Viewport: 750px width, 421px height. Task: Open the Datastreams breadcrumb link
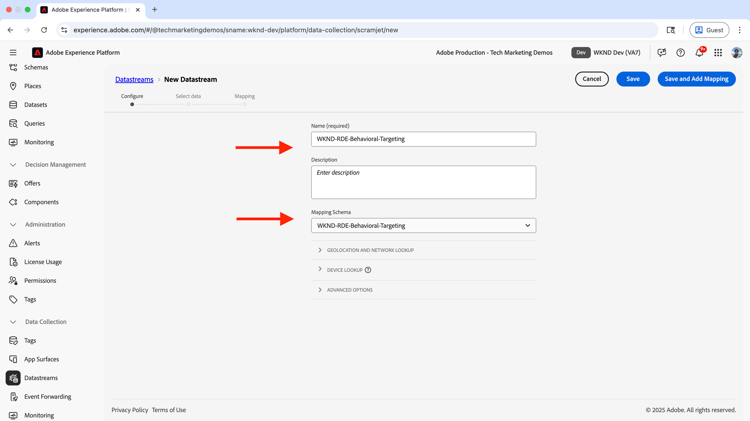click(134, 79)
